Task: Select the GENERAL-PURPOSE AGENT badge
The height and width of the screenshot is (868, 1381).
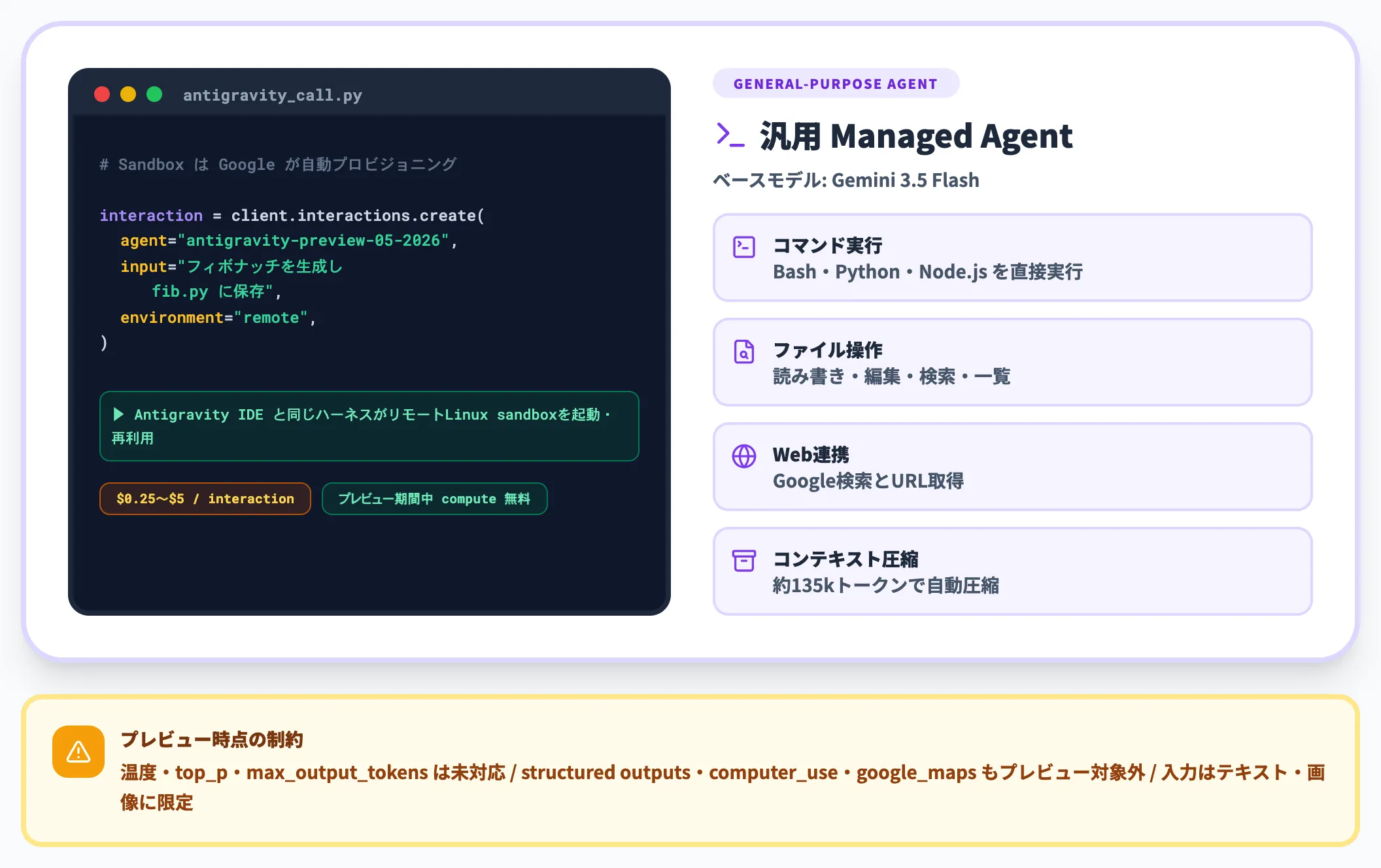Action: coord(836,84)
